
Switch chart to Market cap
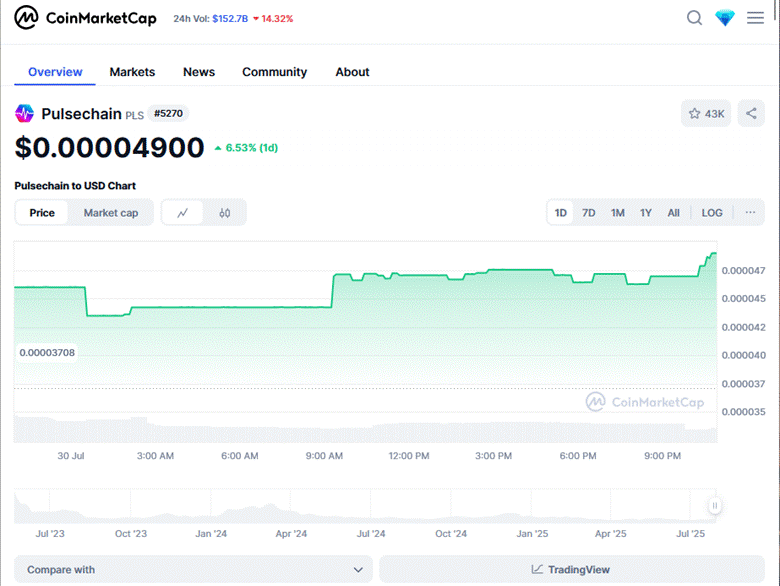tap(111, 213)
